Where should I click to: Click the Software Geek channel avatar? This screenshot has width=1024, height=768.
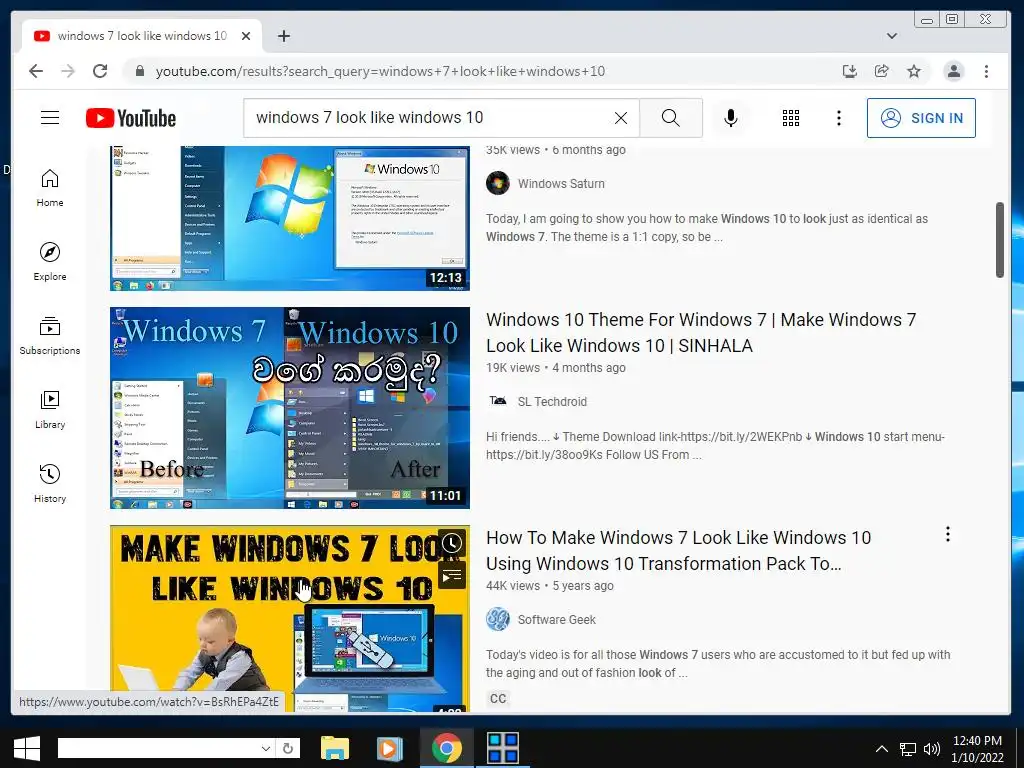coord(498,619)
